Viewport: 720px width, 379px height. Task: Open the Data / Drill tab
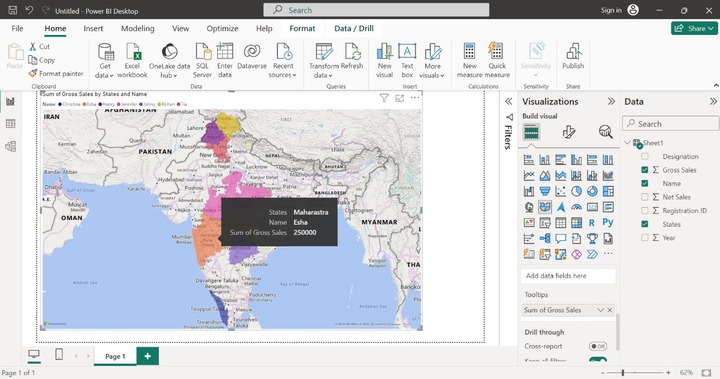354,28
